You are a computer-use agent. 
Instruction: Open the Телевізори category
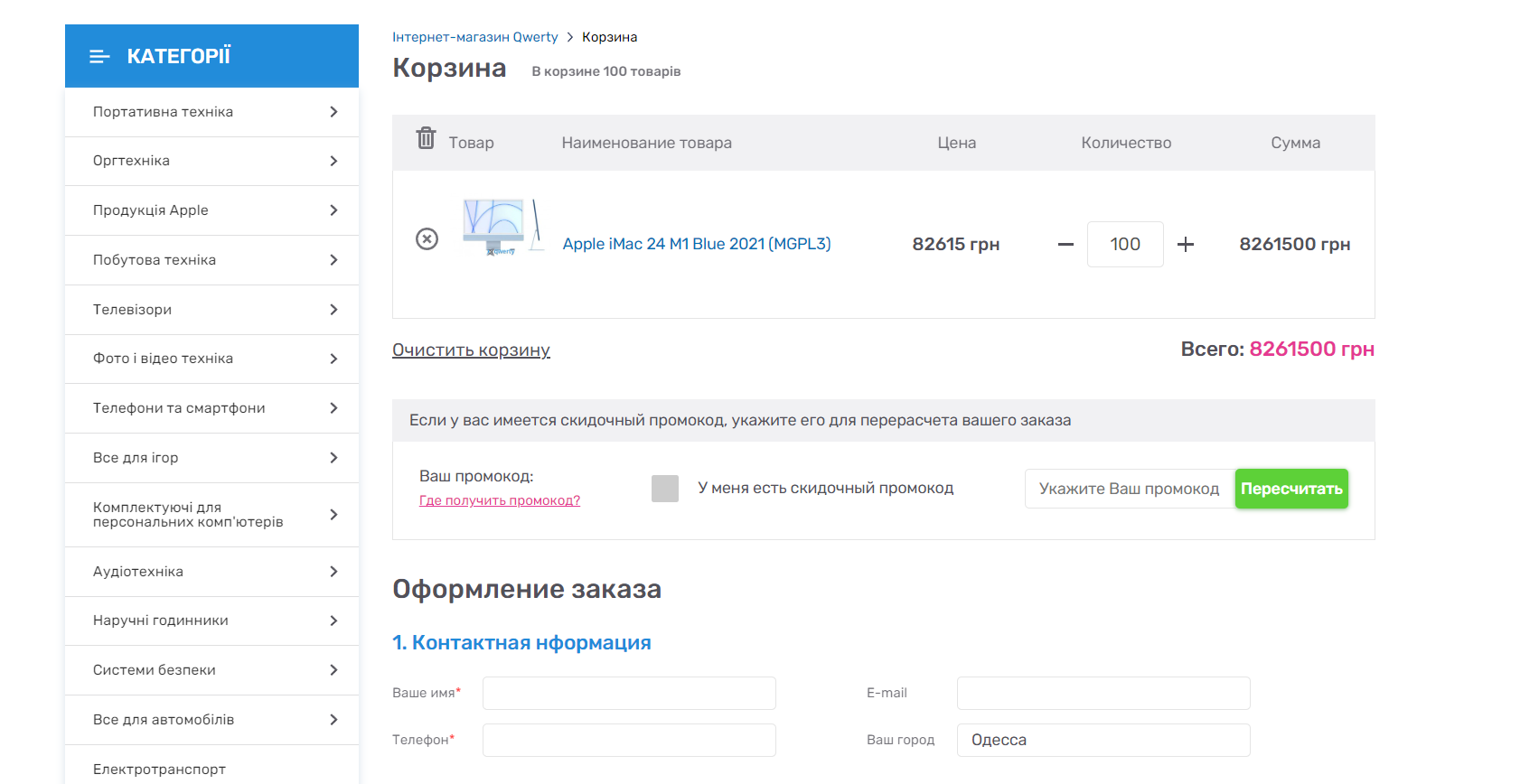132,310
